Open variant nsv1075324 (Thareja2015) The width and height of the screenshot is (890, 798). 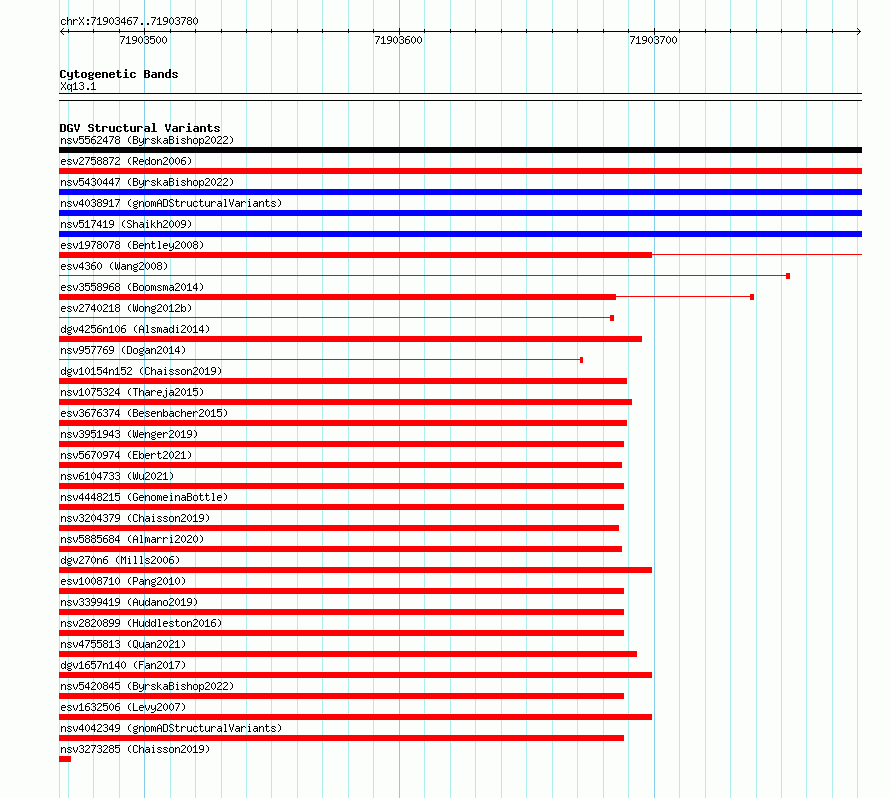[x=132, y=392]
